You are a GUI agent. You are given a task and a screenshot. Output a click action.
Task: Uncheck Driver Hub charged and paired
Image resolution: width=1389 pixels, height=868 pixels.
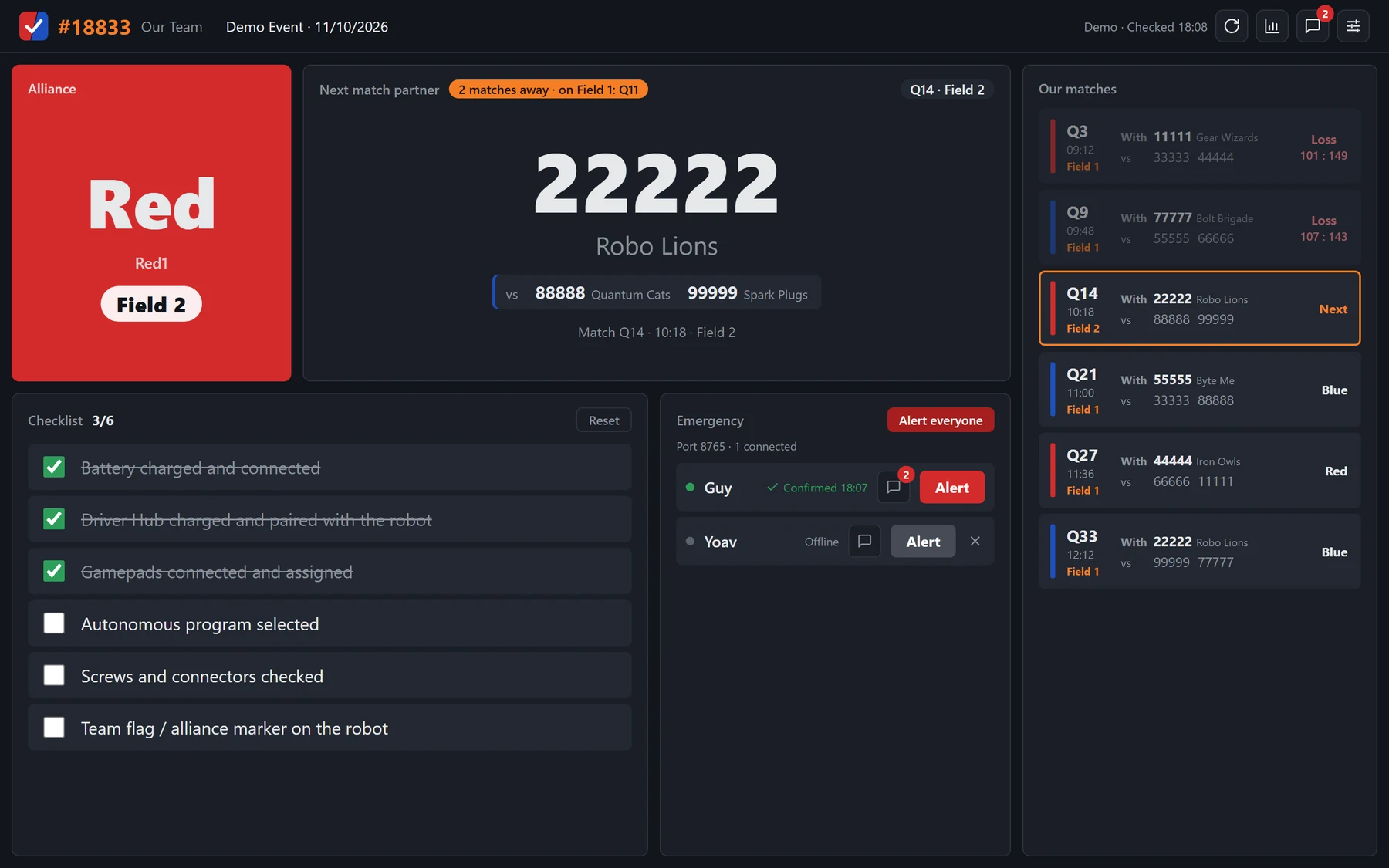click(54, 519)
